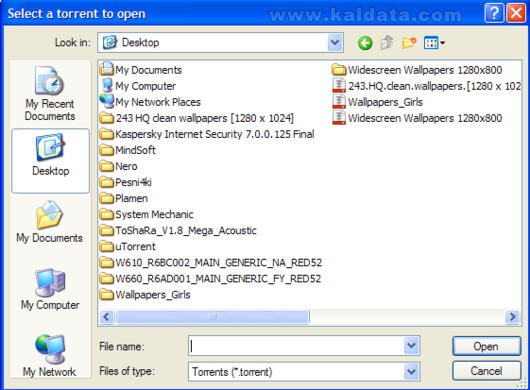
Task: Select the ToShaRa_V1.8_Mega_Acoustic folder icon
Action: pos(107,230)
